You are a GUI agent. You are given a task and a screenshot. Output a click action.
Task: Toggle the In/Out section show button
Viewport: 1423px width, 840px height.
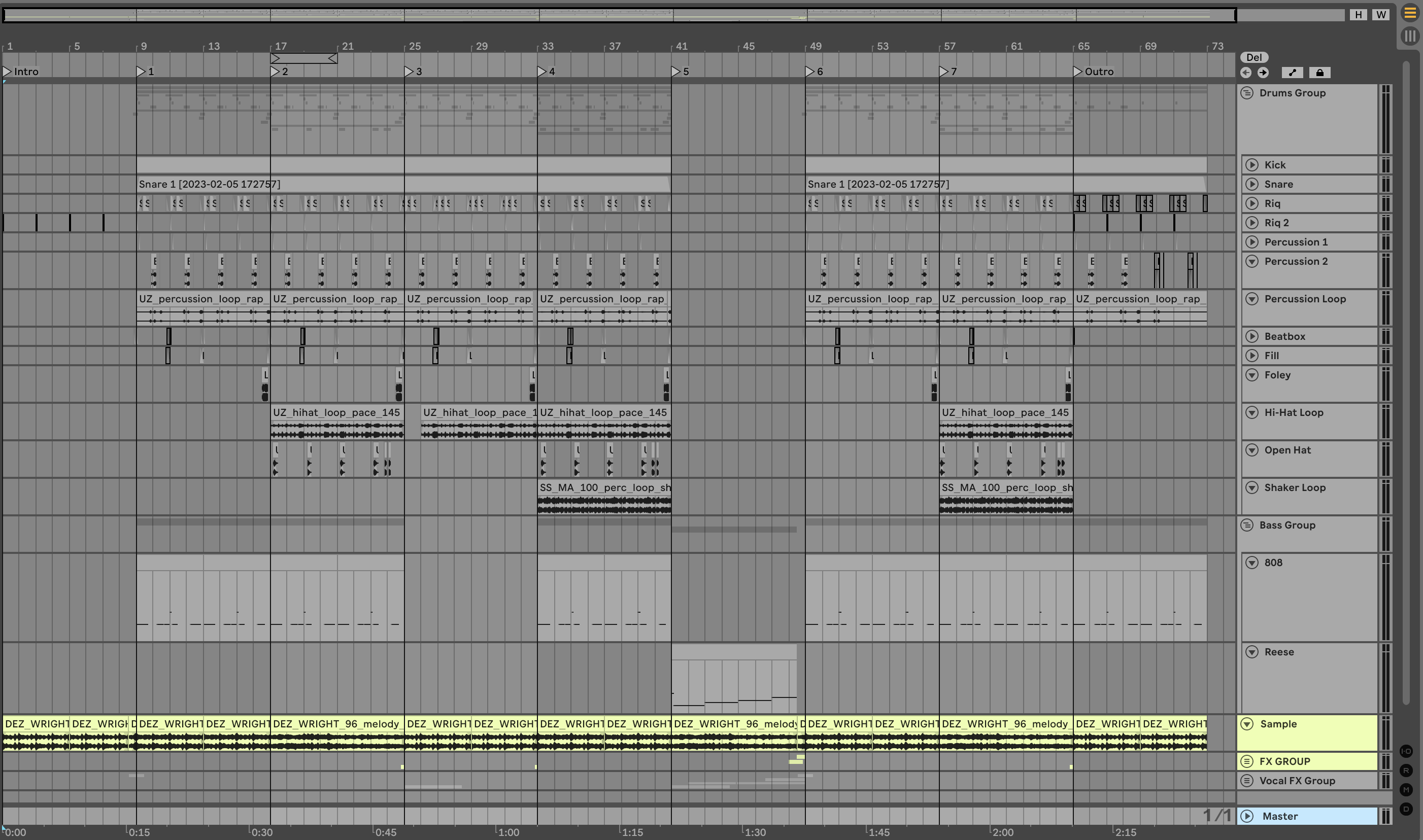[x=1406, y=751]
